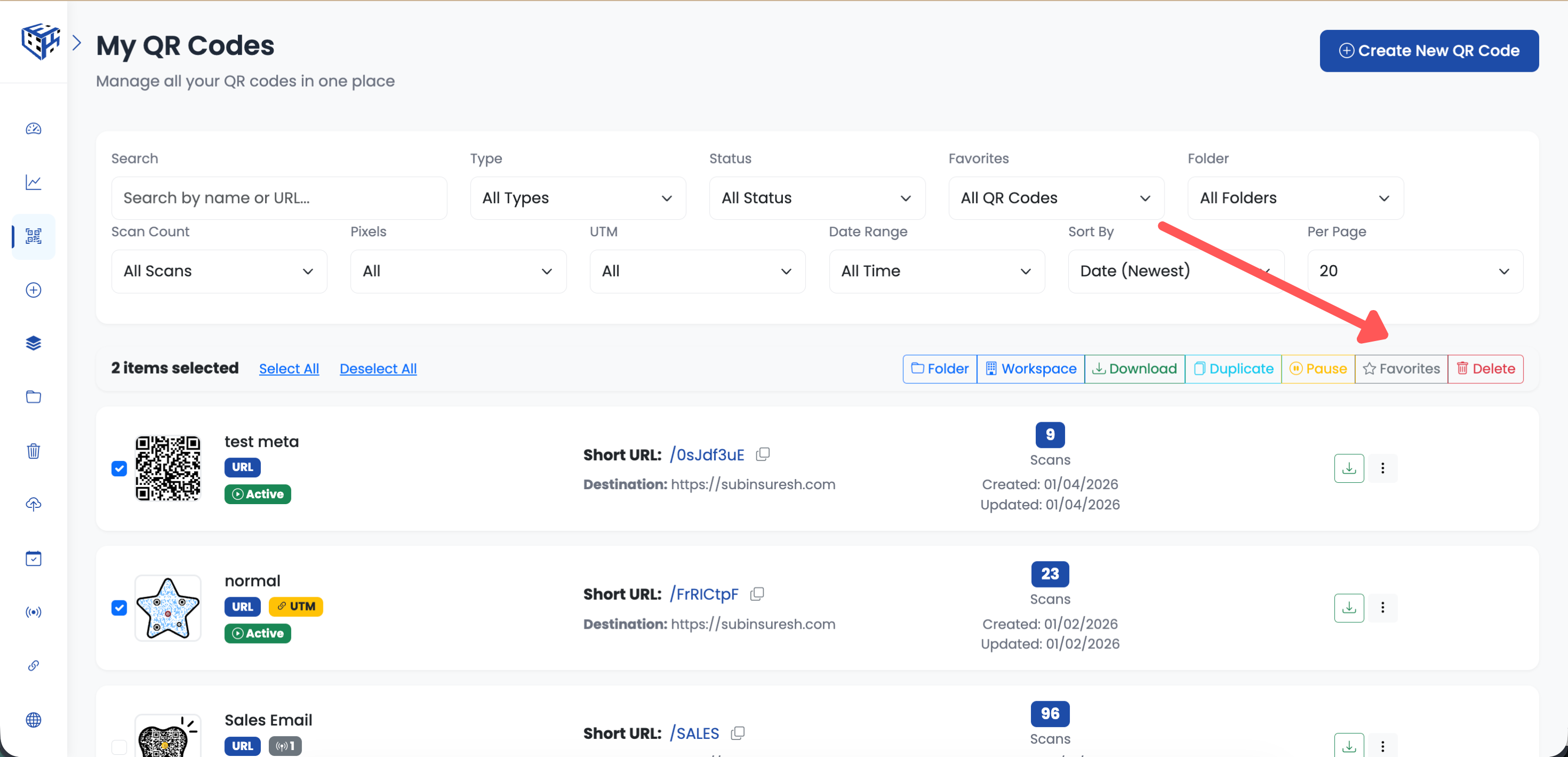Screen dimensions: 1568x757
Task: Check the Sales Email QR code checkbox
Action: tap(119, 747)
